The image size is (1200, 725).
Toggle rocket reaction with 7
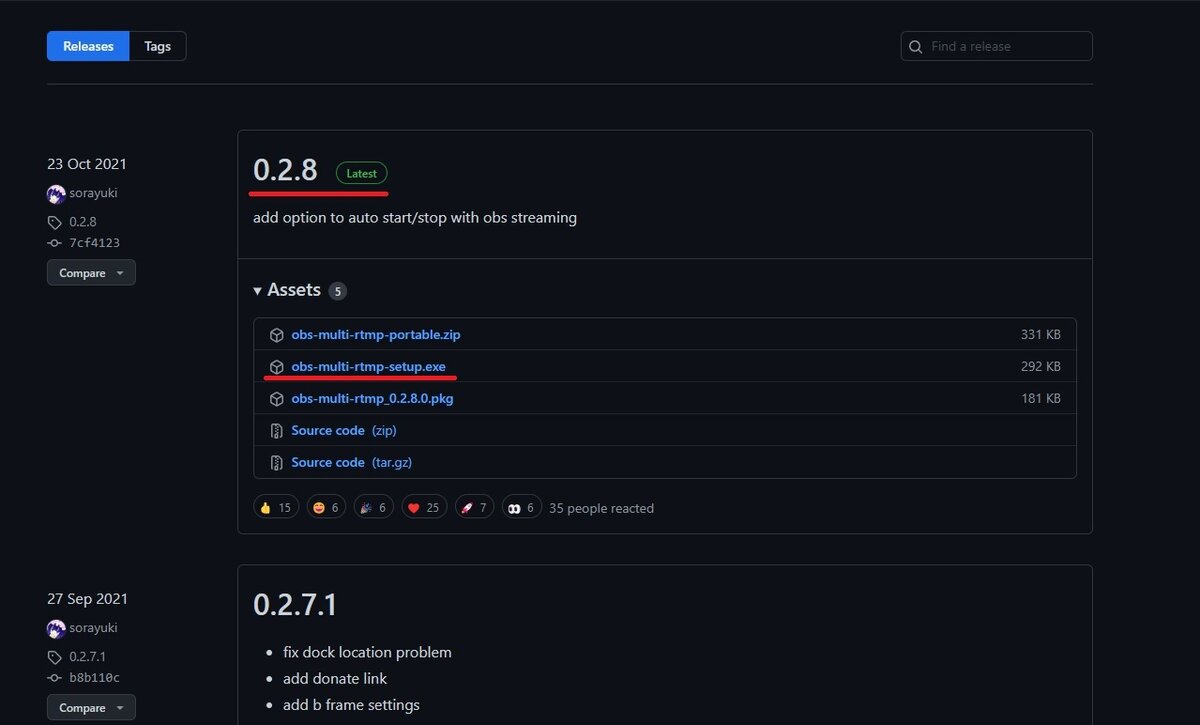(474, 508)
